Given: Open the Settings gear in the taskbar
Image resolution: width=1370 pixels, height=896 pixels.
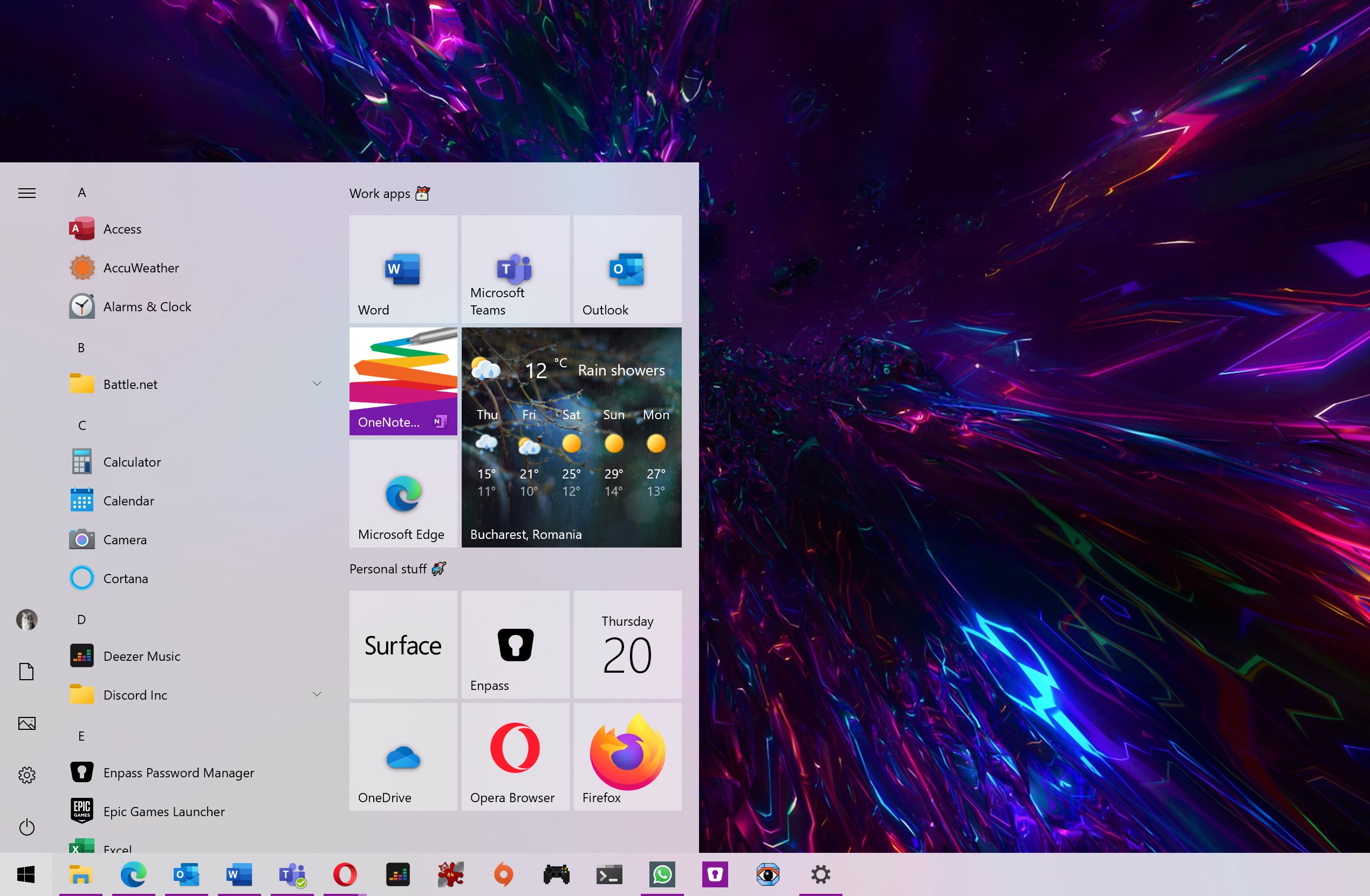Looking at the screenshot, I should 821,875.
